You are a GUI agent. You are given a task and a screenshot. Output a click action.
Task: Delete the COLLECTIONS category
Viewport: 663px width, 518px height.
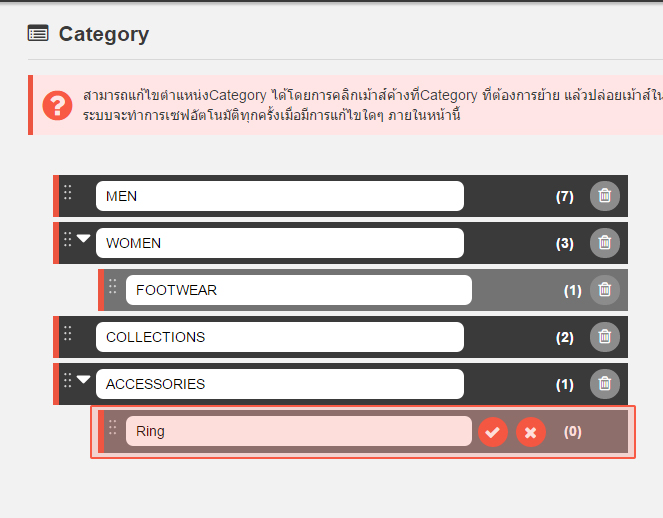tap(604, 337)
